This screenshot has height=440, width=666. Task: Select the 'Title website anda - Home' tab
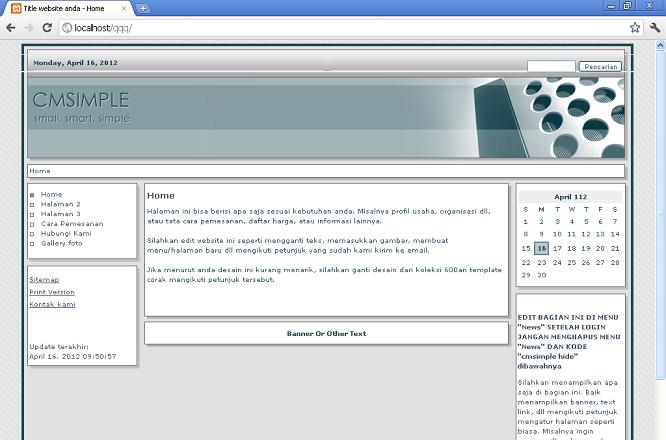(68, 8)
